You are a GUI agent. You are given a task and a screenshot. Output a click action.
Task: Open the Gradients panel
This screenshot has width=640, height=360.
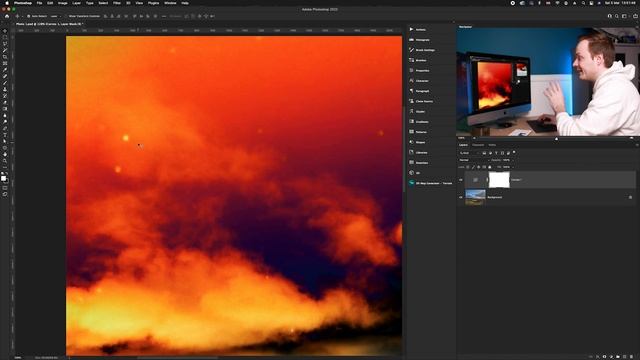click(419, 122)
